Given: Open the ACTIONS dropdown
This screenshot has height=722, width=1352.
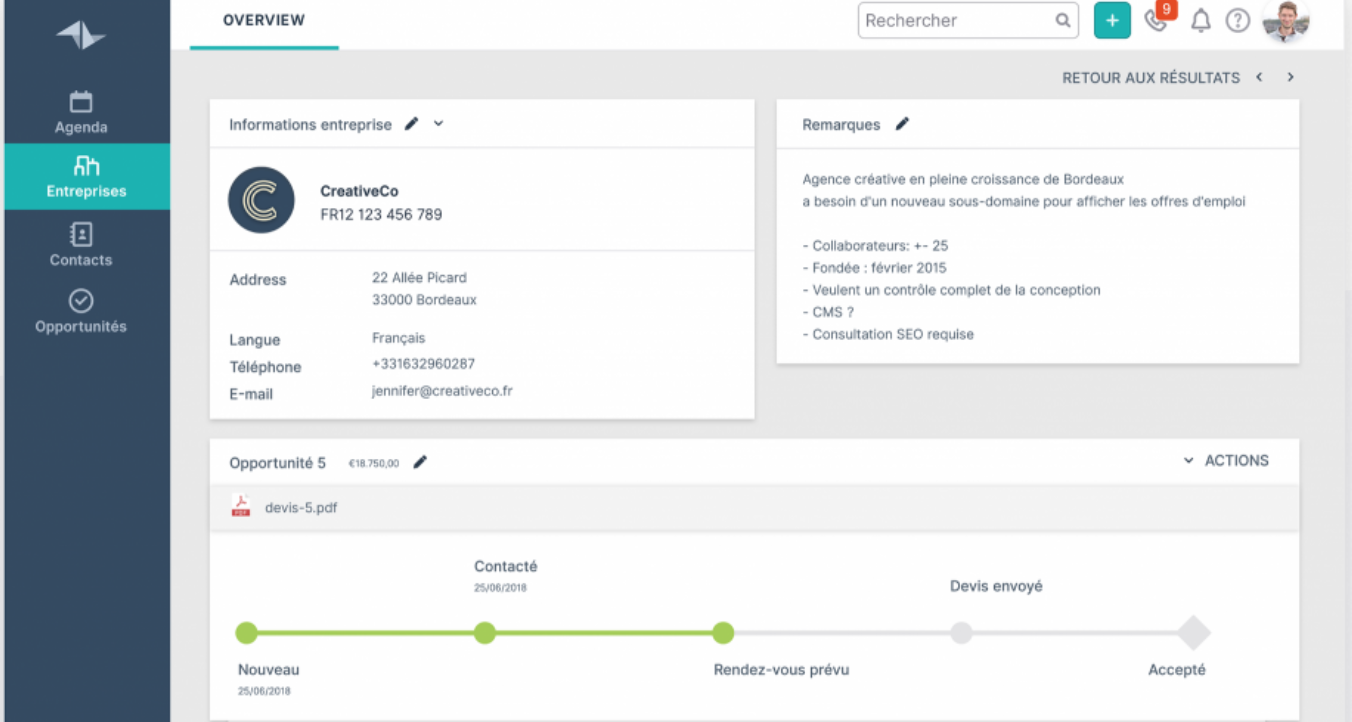Looking at the screenshot, I should 1226,461.
